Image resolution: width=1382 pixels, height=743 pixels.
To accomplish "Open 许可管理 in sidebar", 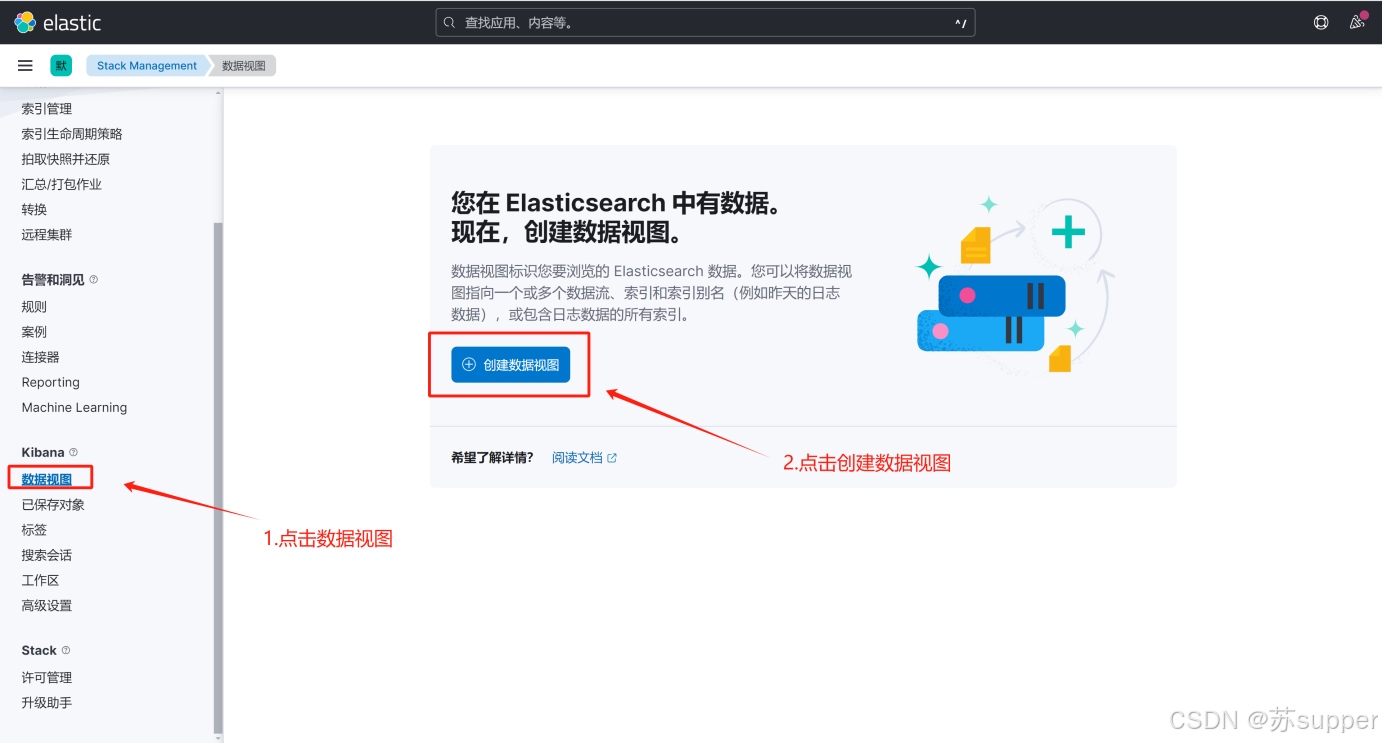I will (x=47, y=677).
